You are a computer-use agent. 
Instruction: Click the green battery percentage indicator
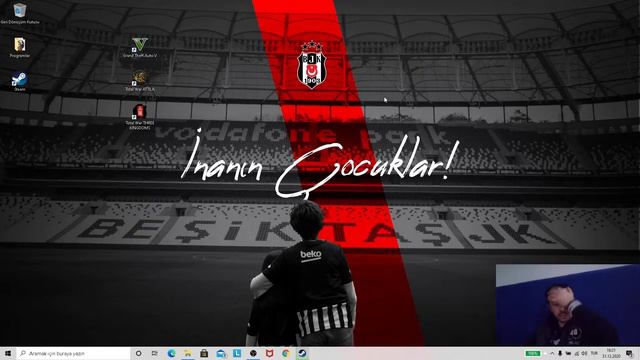point(533,353)
